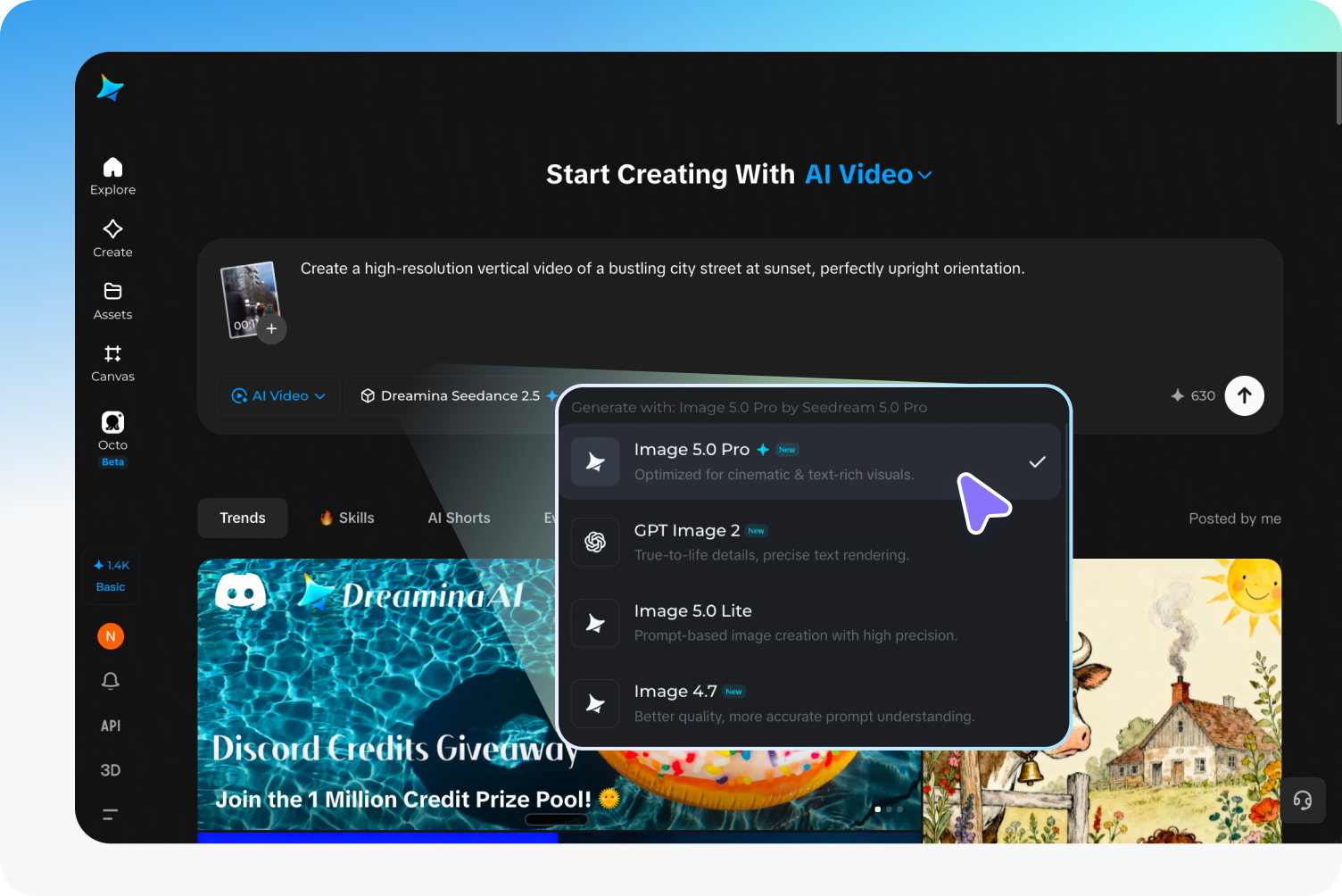Click the 630 credits cost indicator
This screenshot has width=1342, height=896.
[x=1193, y=395]
